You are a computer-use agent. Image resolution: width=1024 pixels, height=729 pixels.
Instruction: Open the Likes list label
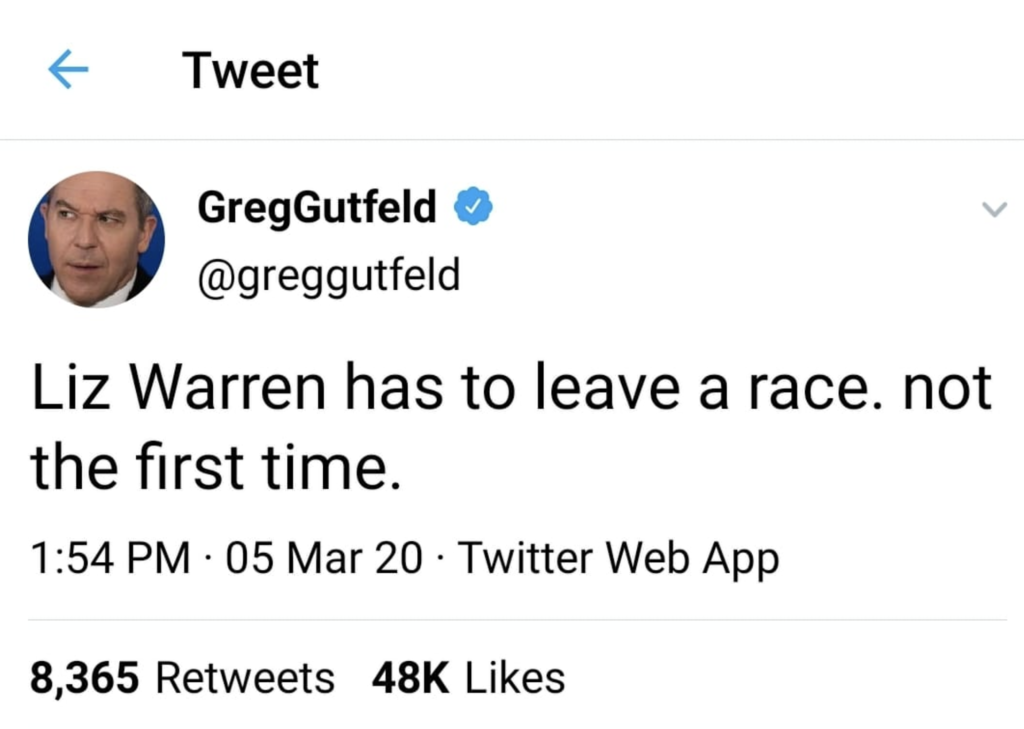pyautogui.click(x=515, y=678)
